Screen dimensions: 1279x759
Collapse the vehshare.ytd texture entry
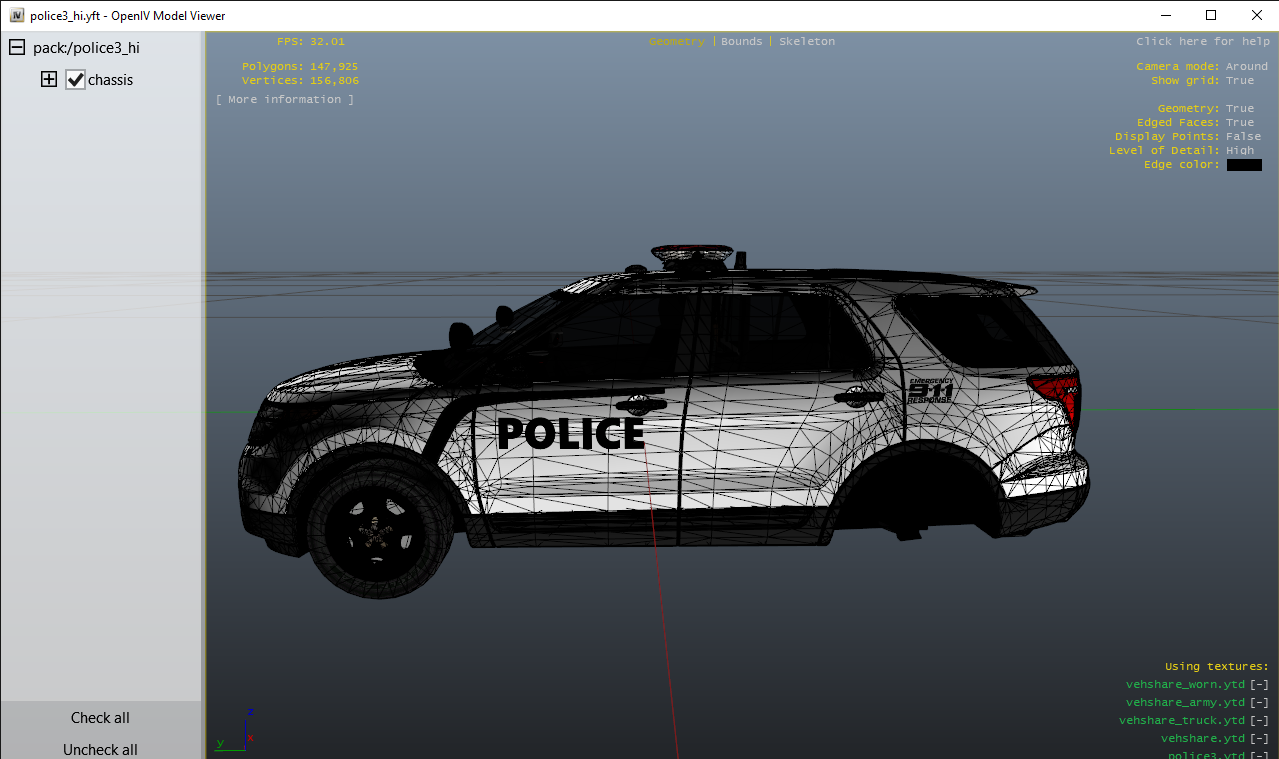point(1259,738)
